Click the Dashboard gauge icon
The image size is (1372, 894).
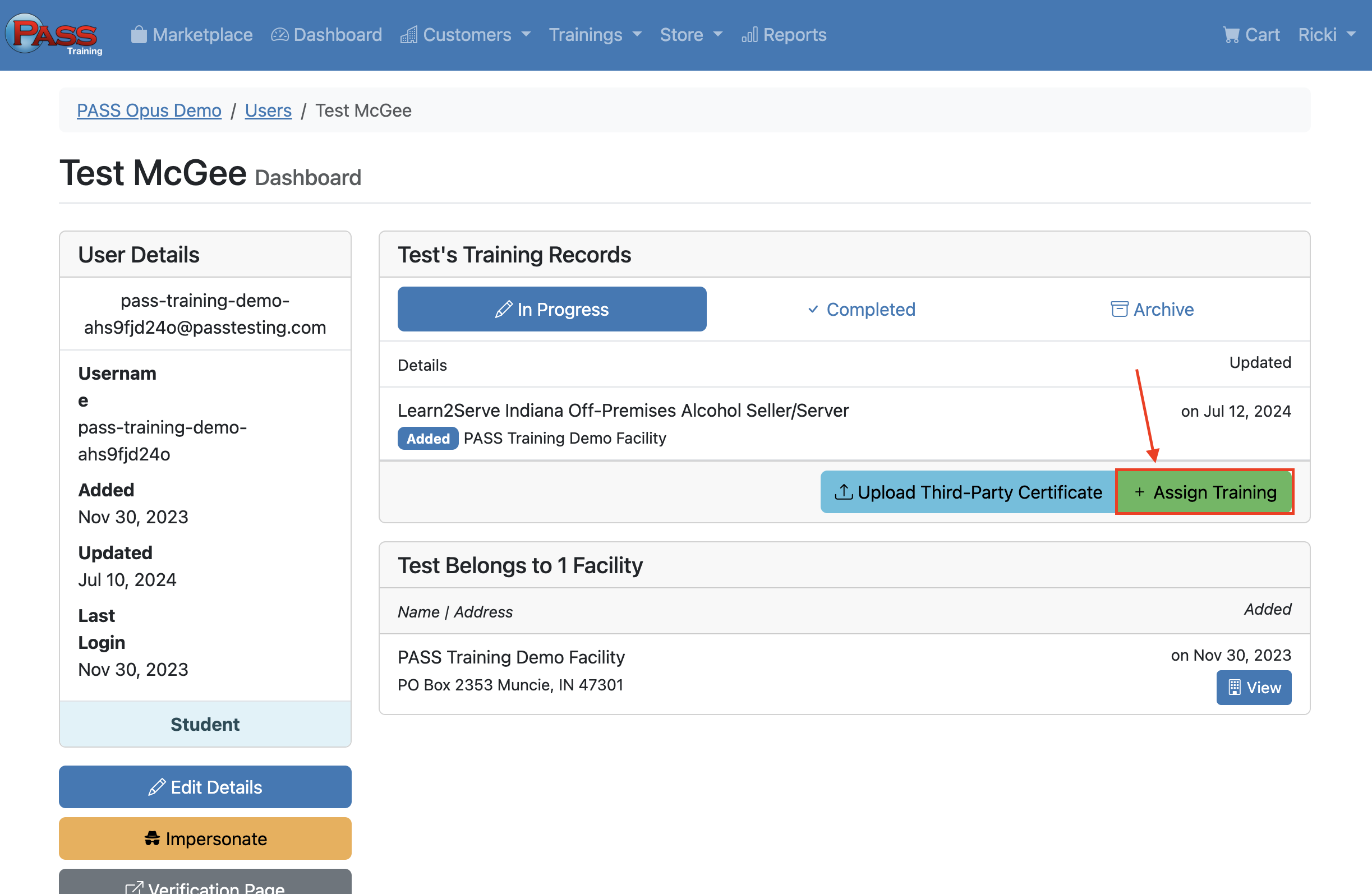[279, 35]
